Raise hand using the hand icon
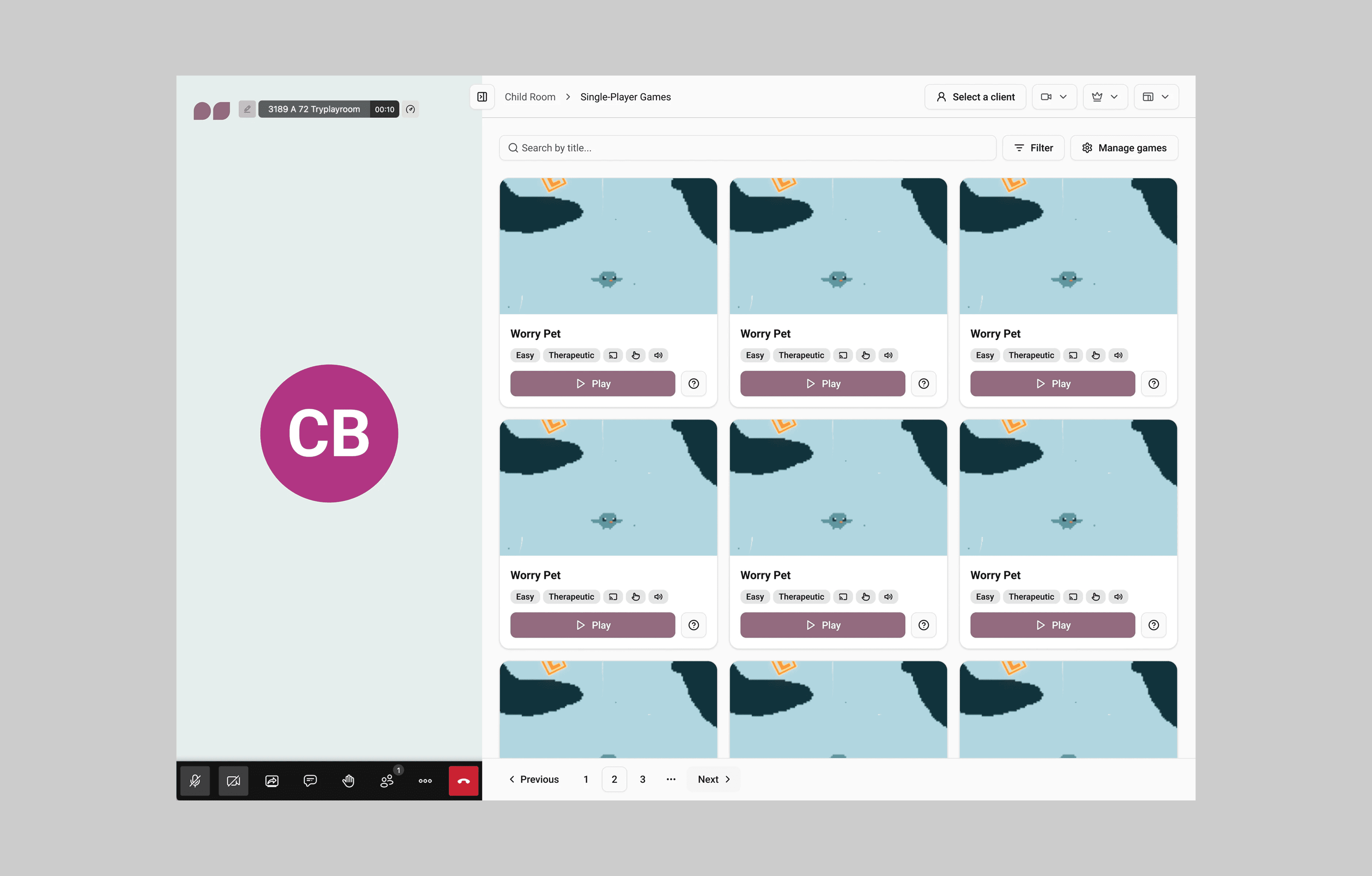The image size is (1372, 876). 348,780
